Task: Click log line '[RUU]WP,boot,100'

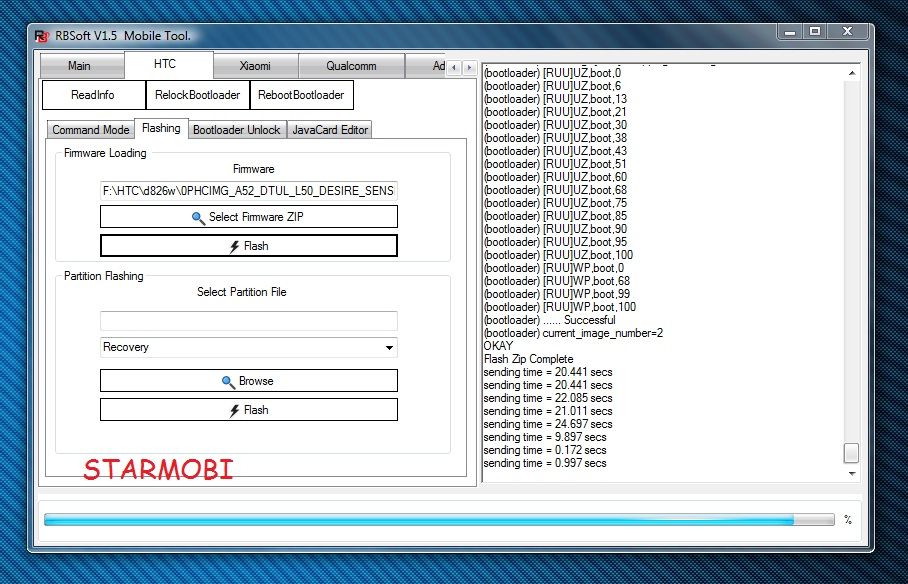Action: coord(559,307)
